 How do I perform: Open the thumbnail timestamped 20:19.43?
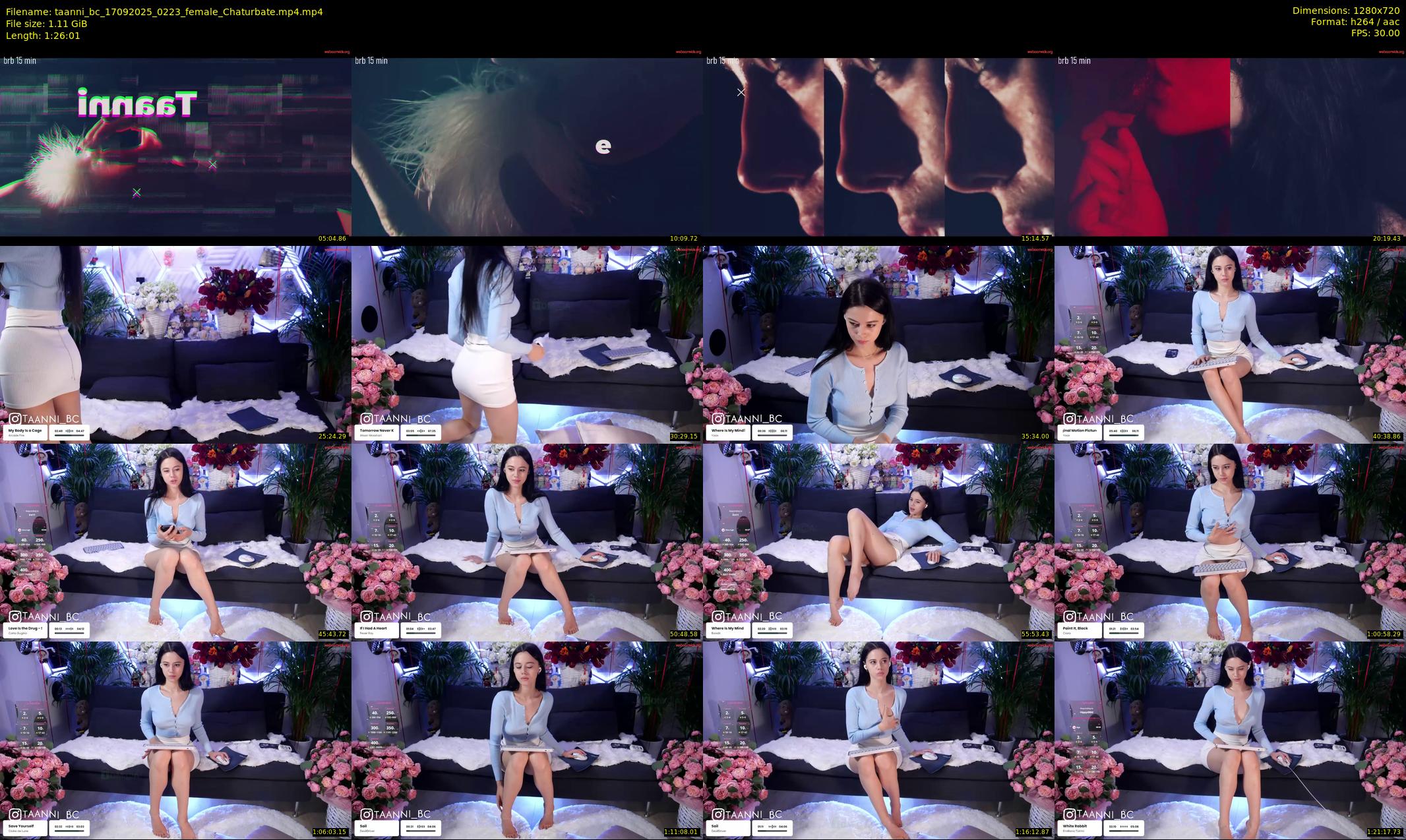click(x=1230, y=146)
